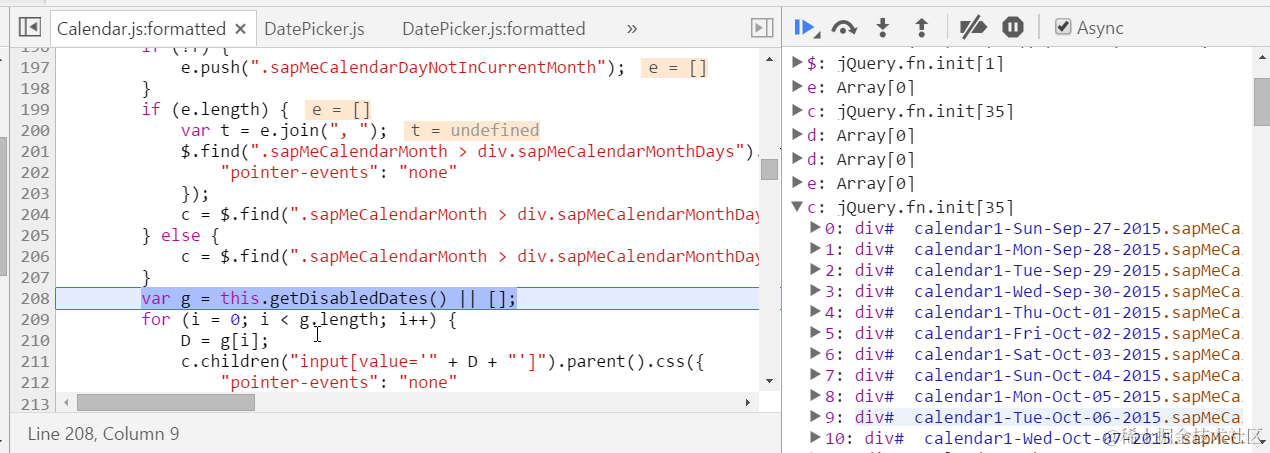Expand item 3 calendar1-Wed-Sep-30-2015
This screenshot has height=453, width=1270.
pyautogui.click(x=816, y=291)
